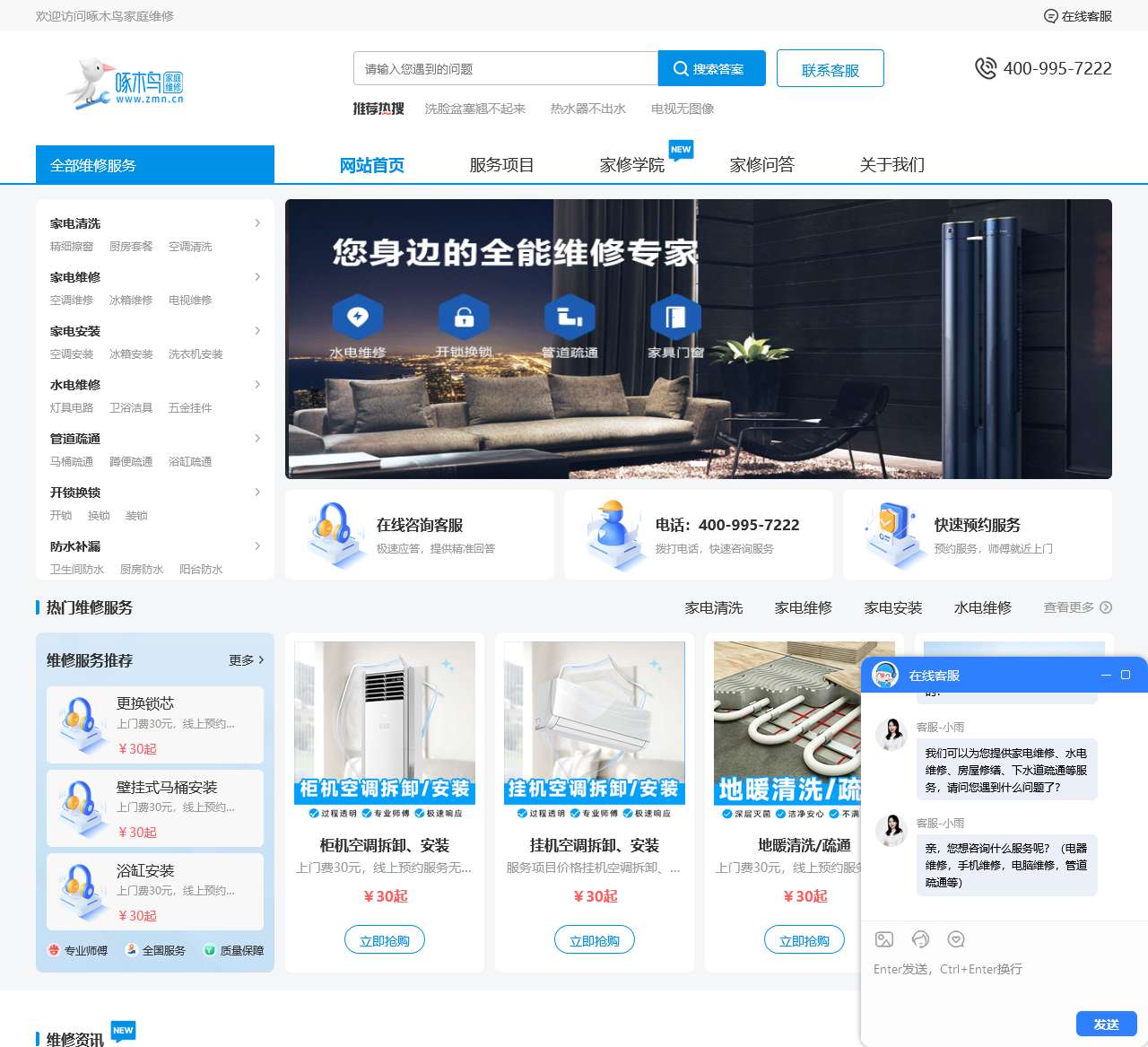This screenshot has width=1148, height=1047.
Task: Switch to 家电维修 tab in 热门维修服务
Action: (x=804, y=607)
